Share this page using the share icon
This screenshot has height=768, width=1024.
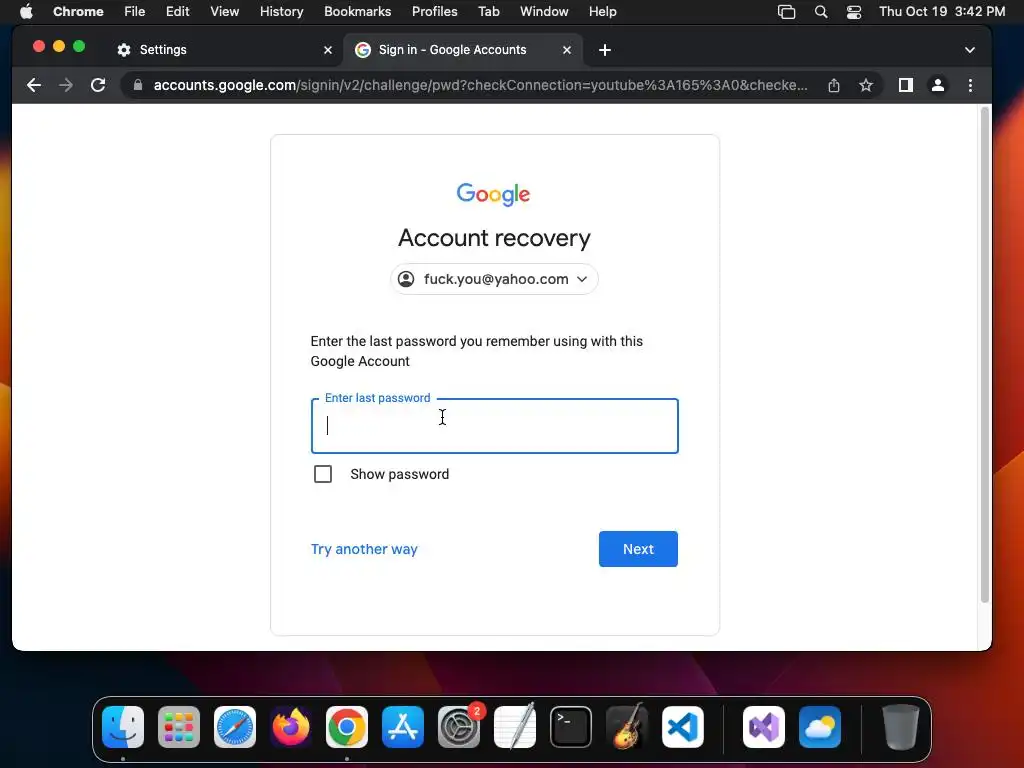834,86
